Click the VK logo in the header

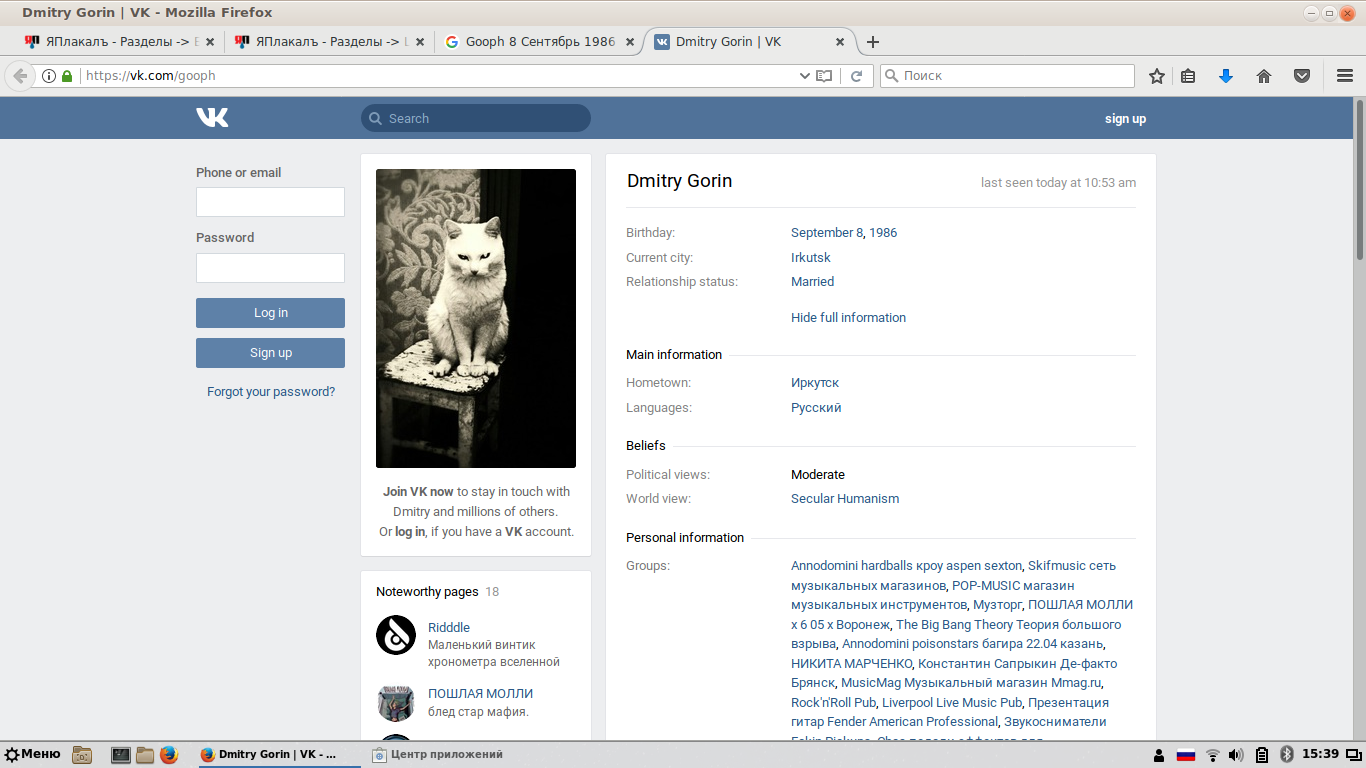pos(212,118)
